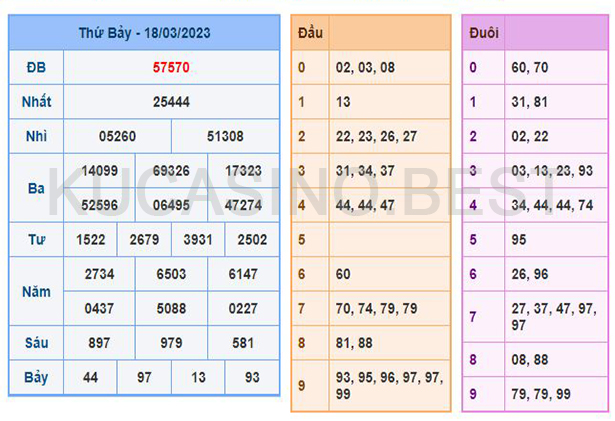The width and height of the screenshot is (615, 421).
Task: Click the Đuôi column header
Action: (484, 34)
